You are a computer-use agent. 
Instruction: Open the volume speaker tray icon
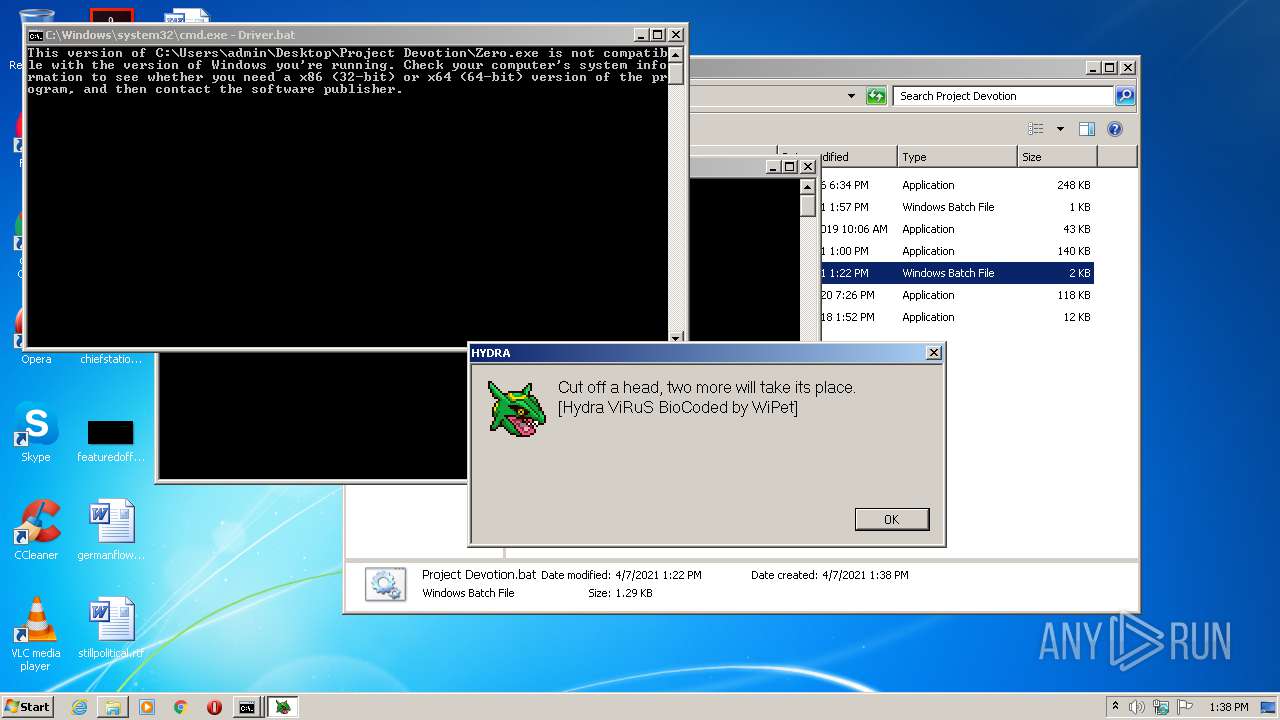tap(1137, 707)
